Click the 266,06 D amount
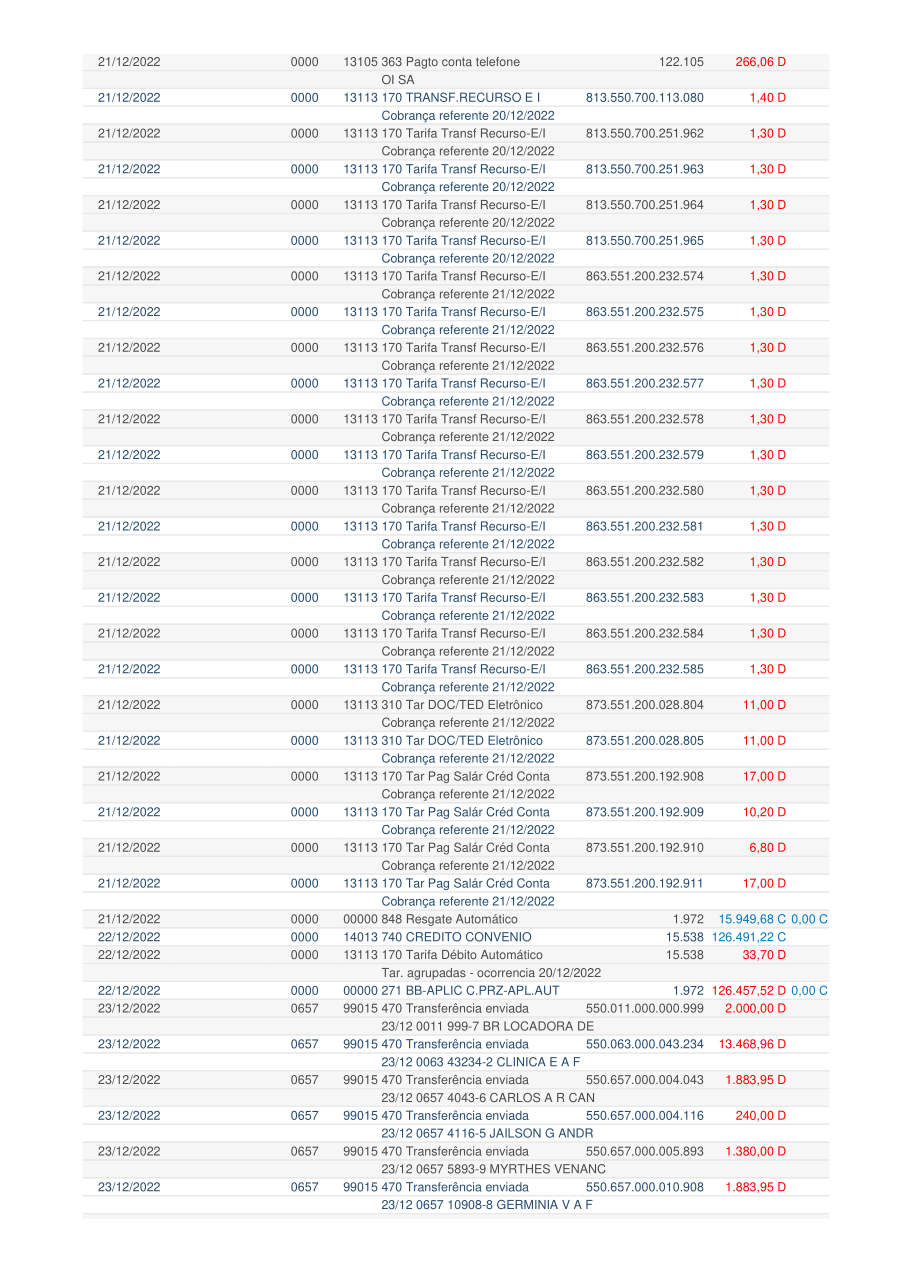 pyautogui.click(x=760, y=62)
